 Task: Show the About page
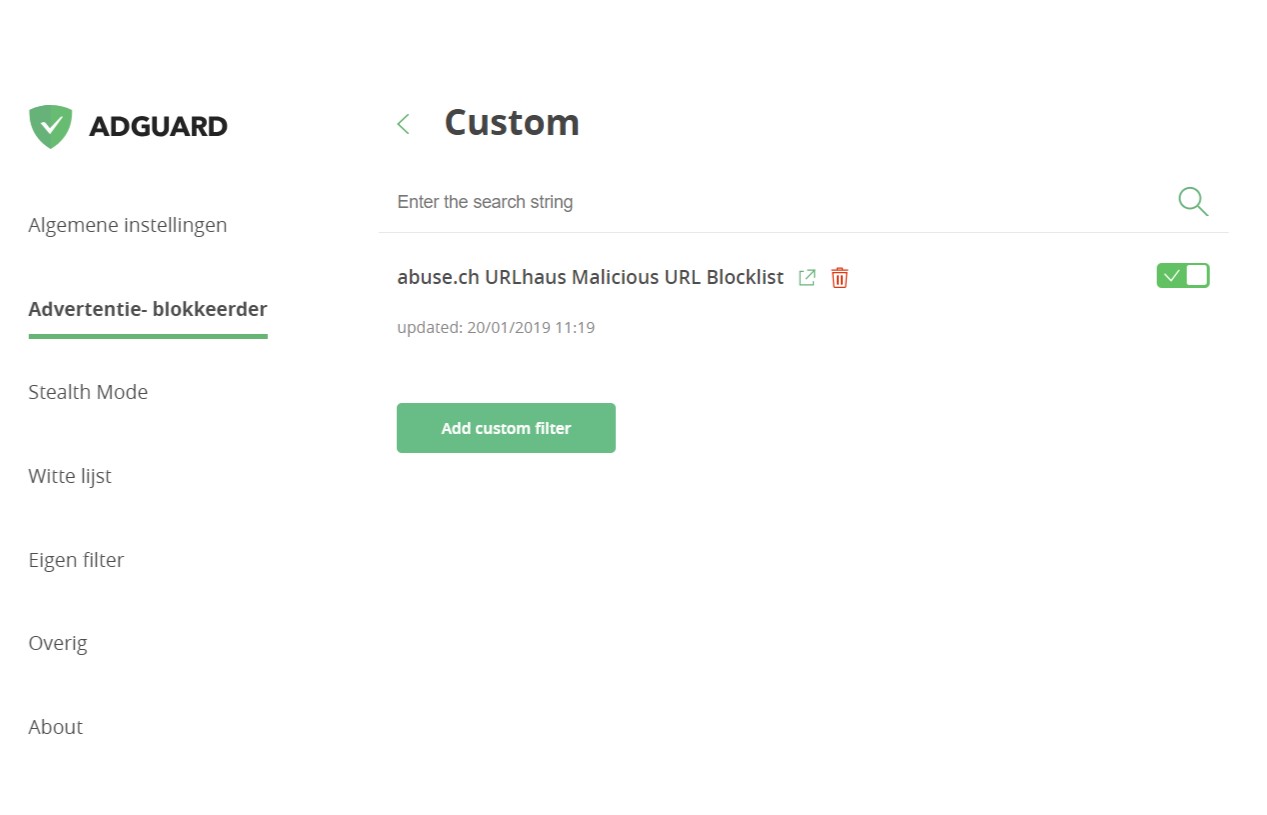(56, 727)
